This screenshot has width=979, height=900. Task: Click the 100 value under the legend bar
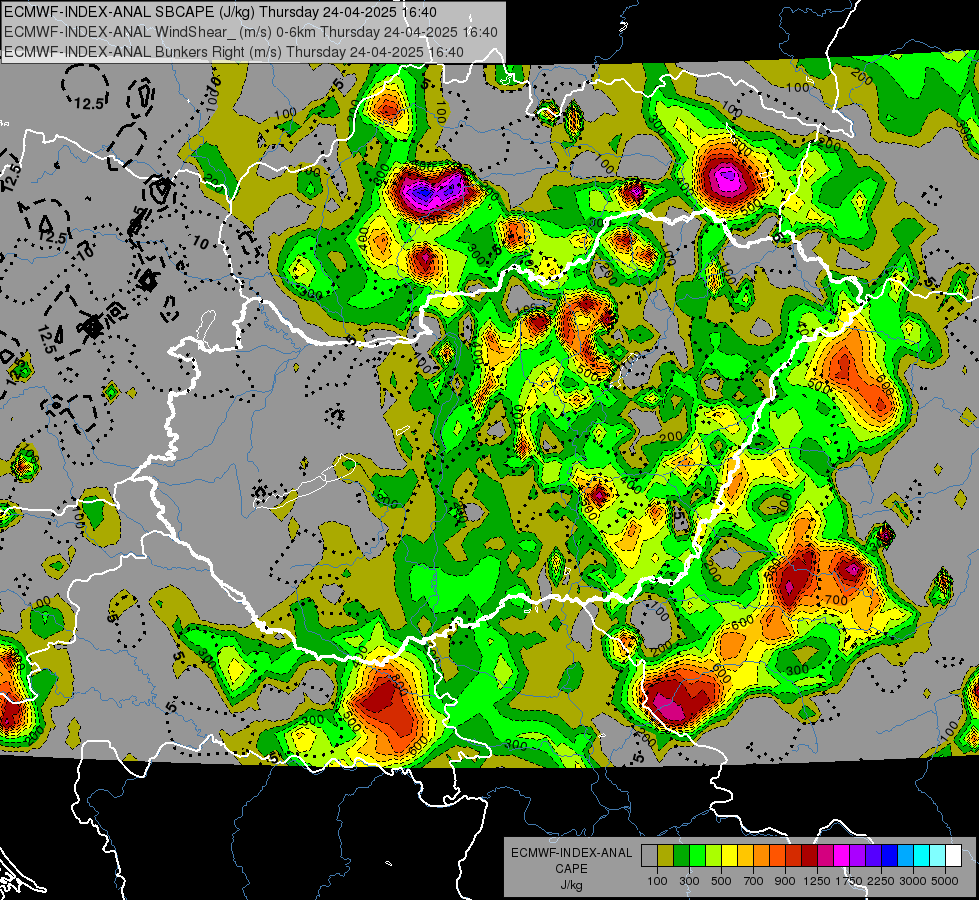tap(657, 881)
